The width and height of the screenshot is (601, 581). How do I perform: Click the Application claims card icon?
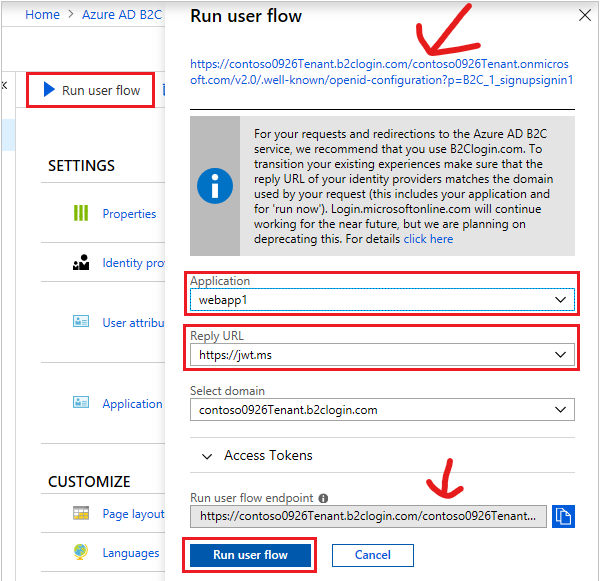(x=81, y=402)
